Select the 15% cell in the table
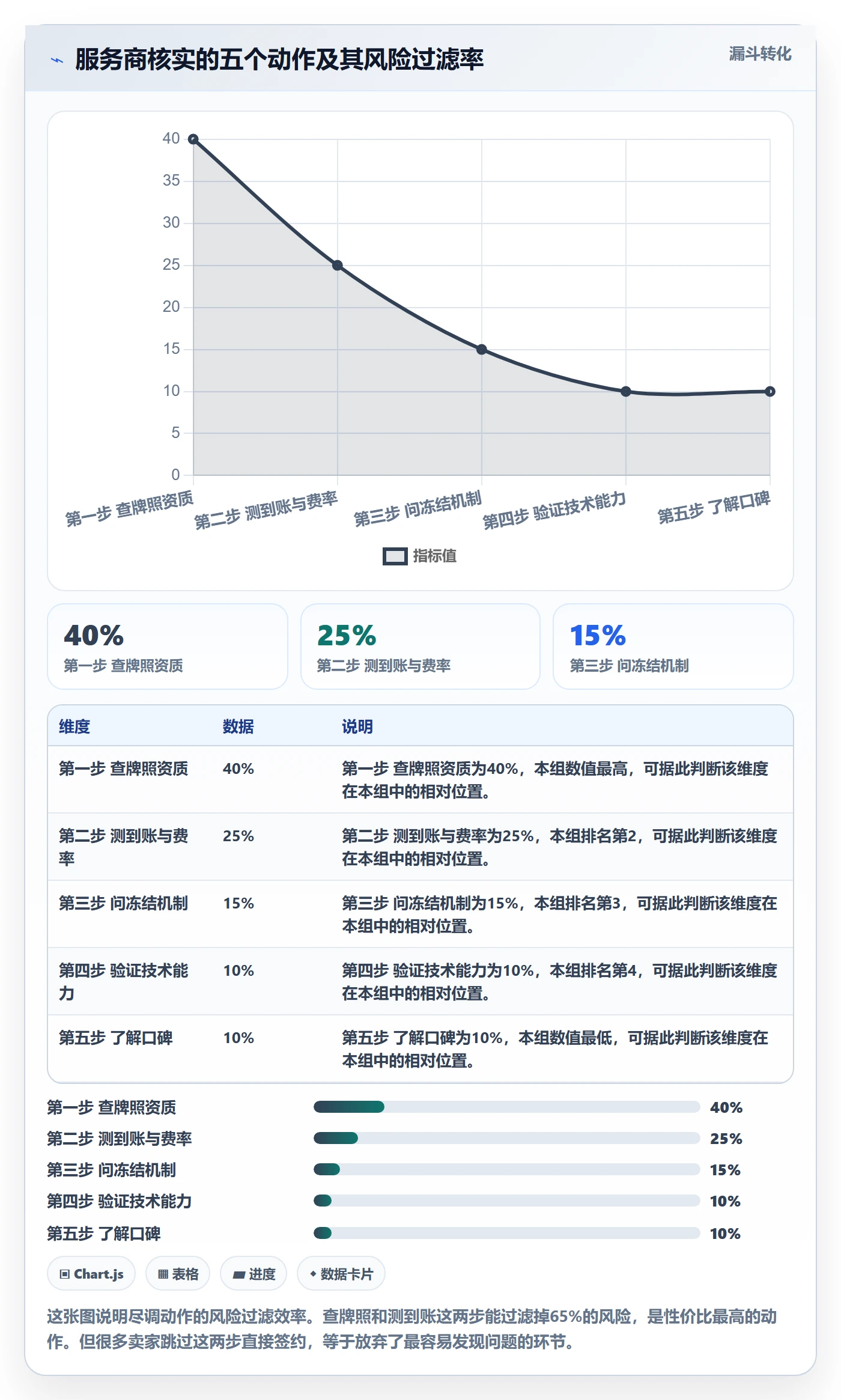 [238, 903]
